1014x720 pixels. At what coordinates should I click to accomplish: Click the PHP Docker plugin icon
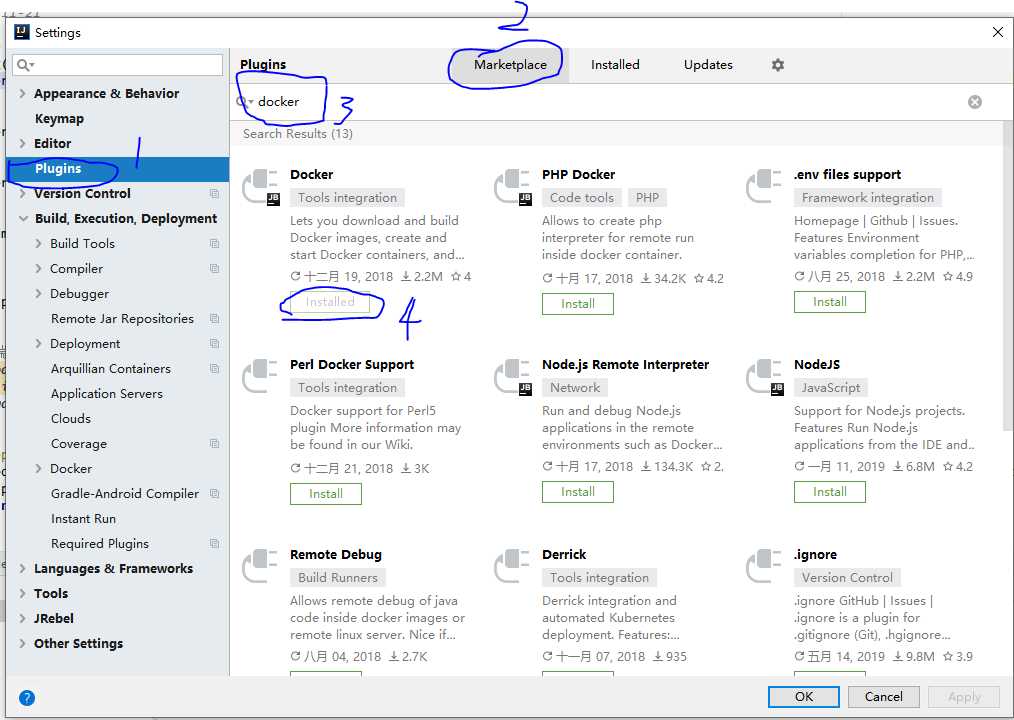pos(513,188)
